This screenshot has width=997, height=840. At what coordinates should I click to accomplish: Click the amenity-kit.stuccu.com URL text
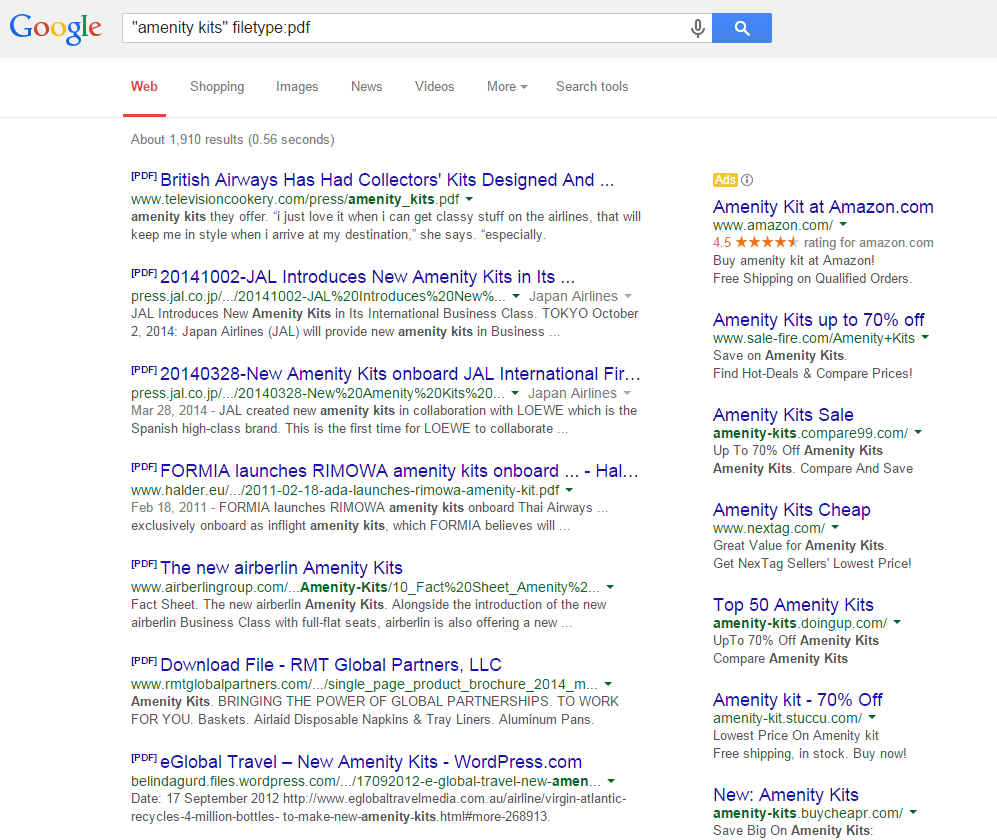788,718
